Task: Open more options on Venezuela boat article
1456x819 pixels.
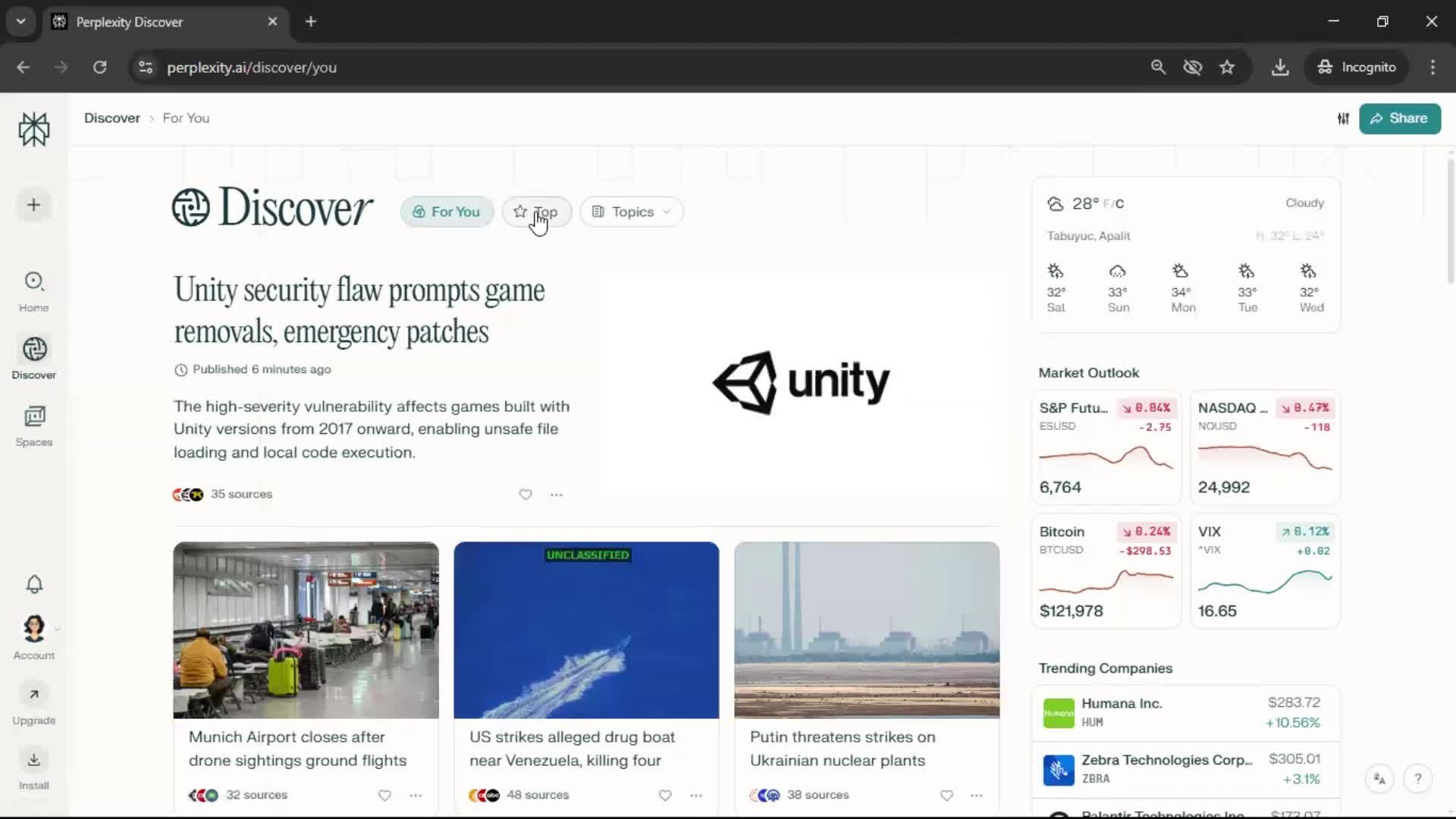Action: point(696,795)
